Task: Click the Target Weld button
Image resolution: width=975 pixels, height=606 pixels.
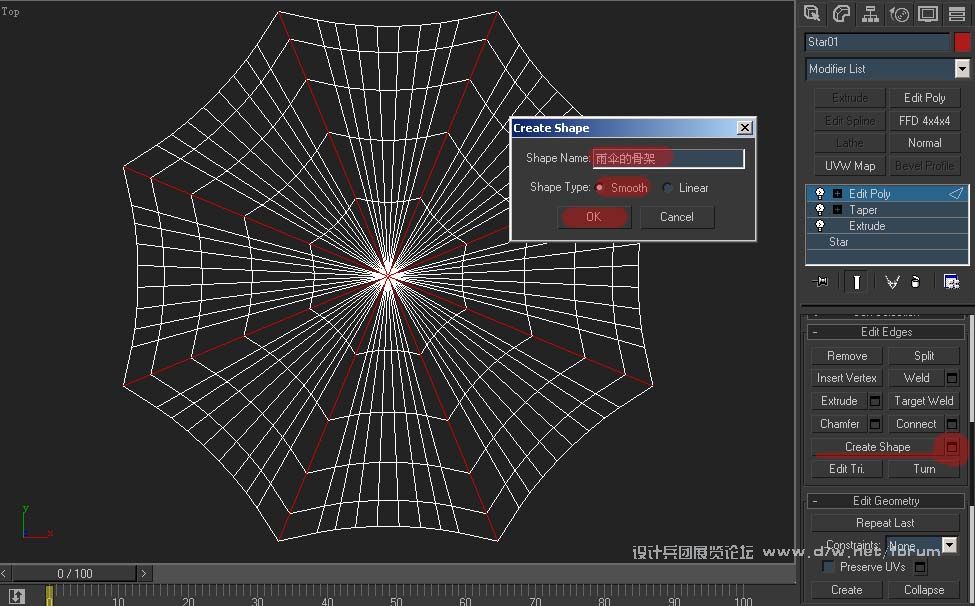Action: [923, 401]
